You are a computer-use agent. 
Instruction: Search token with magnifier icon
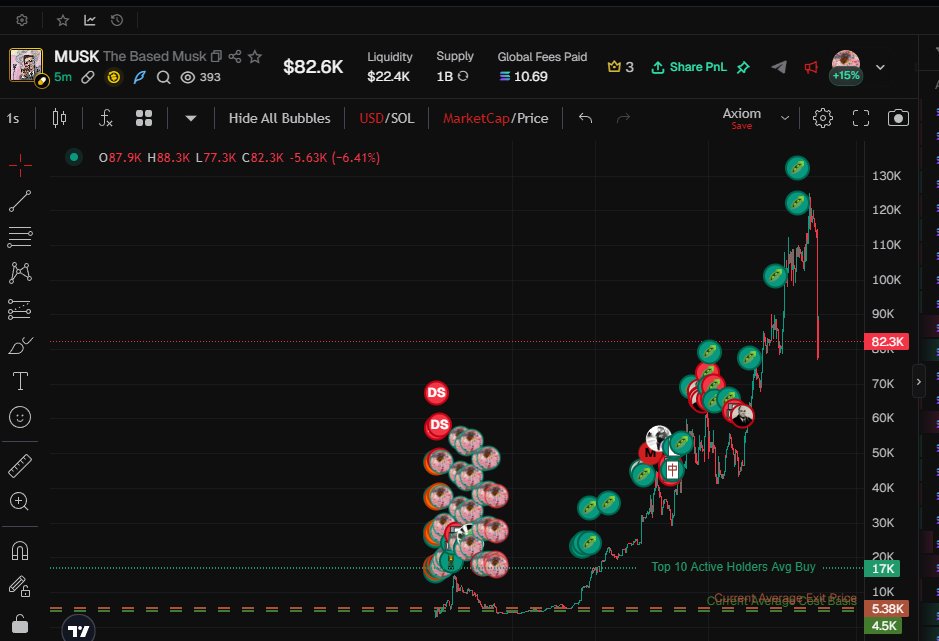point(163,77)
